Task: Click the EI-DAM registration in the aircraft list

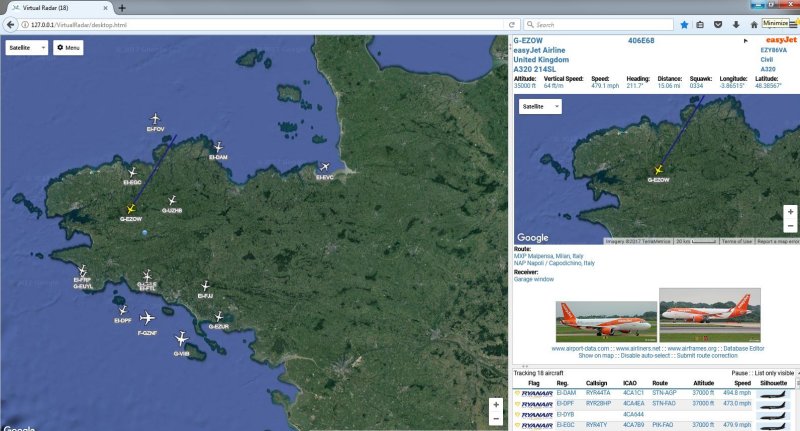Action: pos(566,393)
